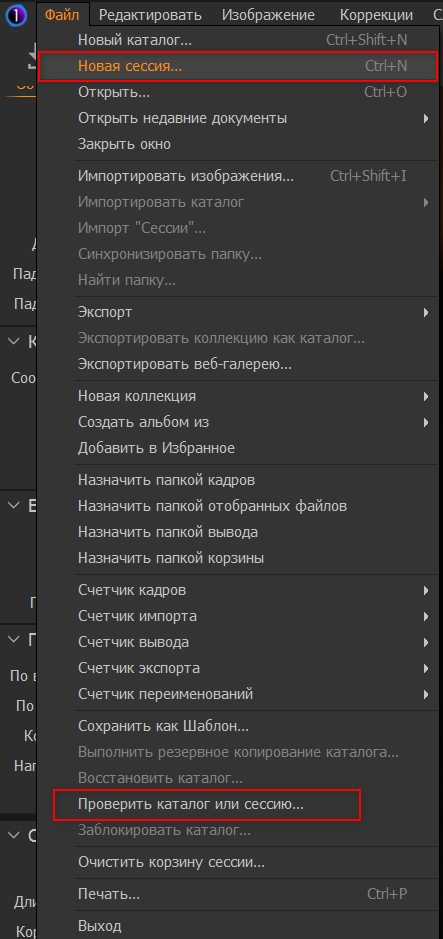This screenshot has height=939, width=443.
Task: Select Очистить корзину сессии... entry
Action: point(237,862)
